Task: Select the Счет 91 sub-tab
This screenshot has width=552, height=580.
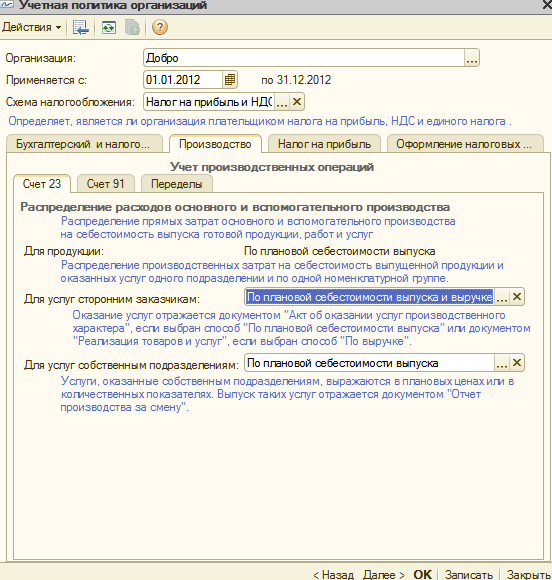Action: 105,184
